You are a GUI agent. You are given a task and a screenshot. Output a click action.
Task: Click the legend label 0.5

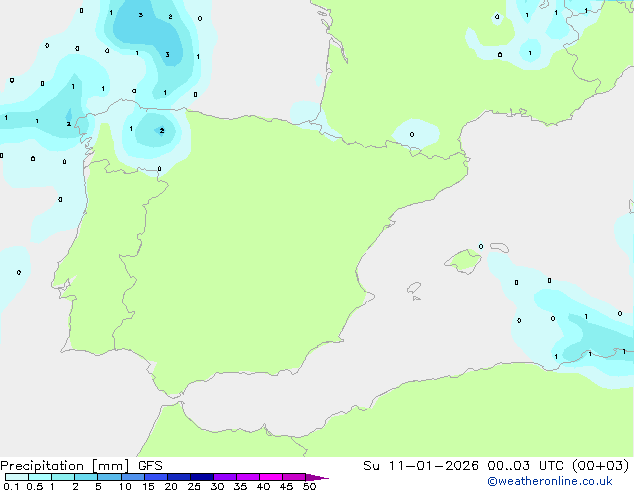tap(34, 486)
